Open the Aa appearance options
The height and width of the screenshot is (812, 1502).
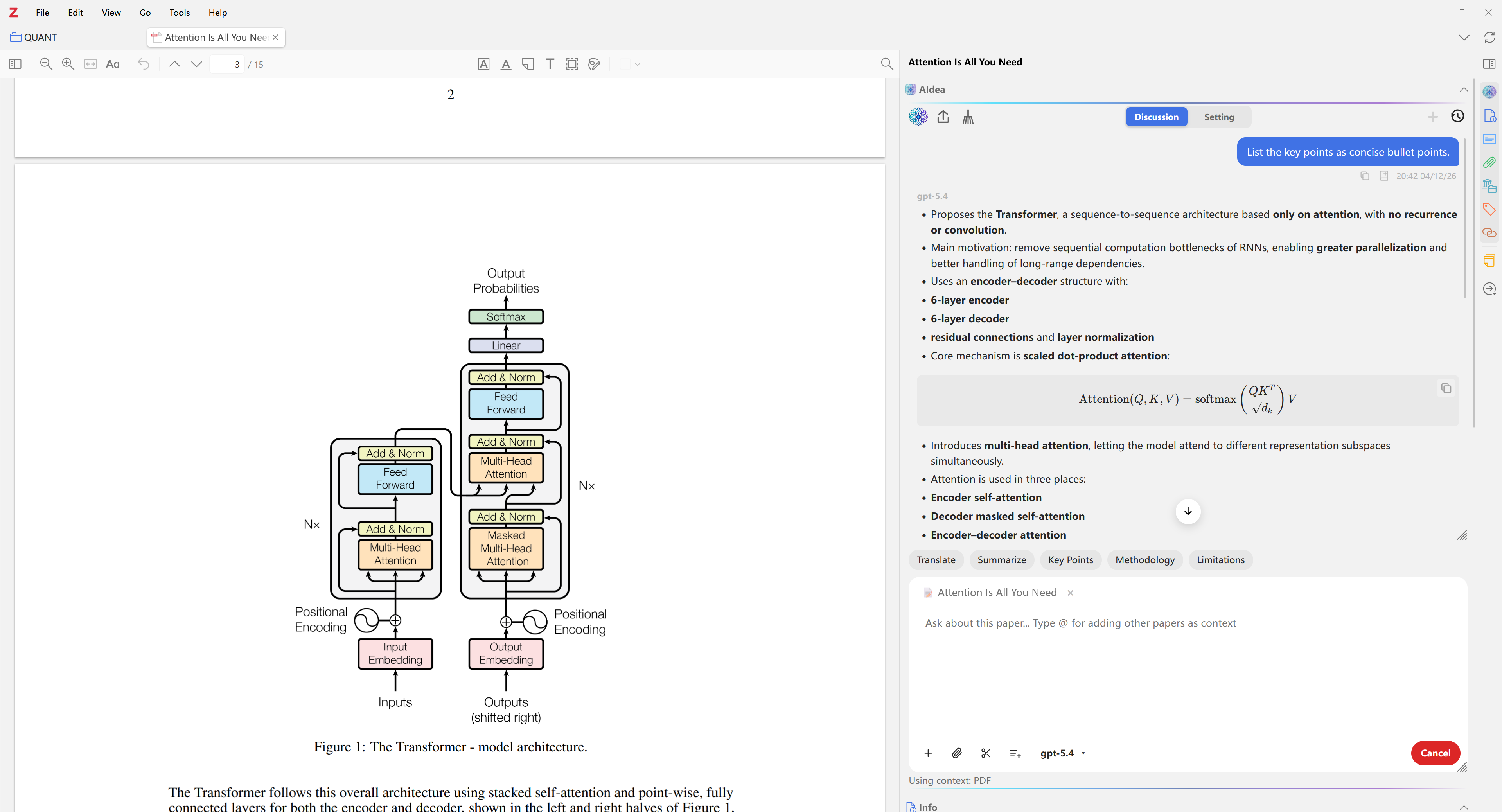click(x=113, y=64)
